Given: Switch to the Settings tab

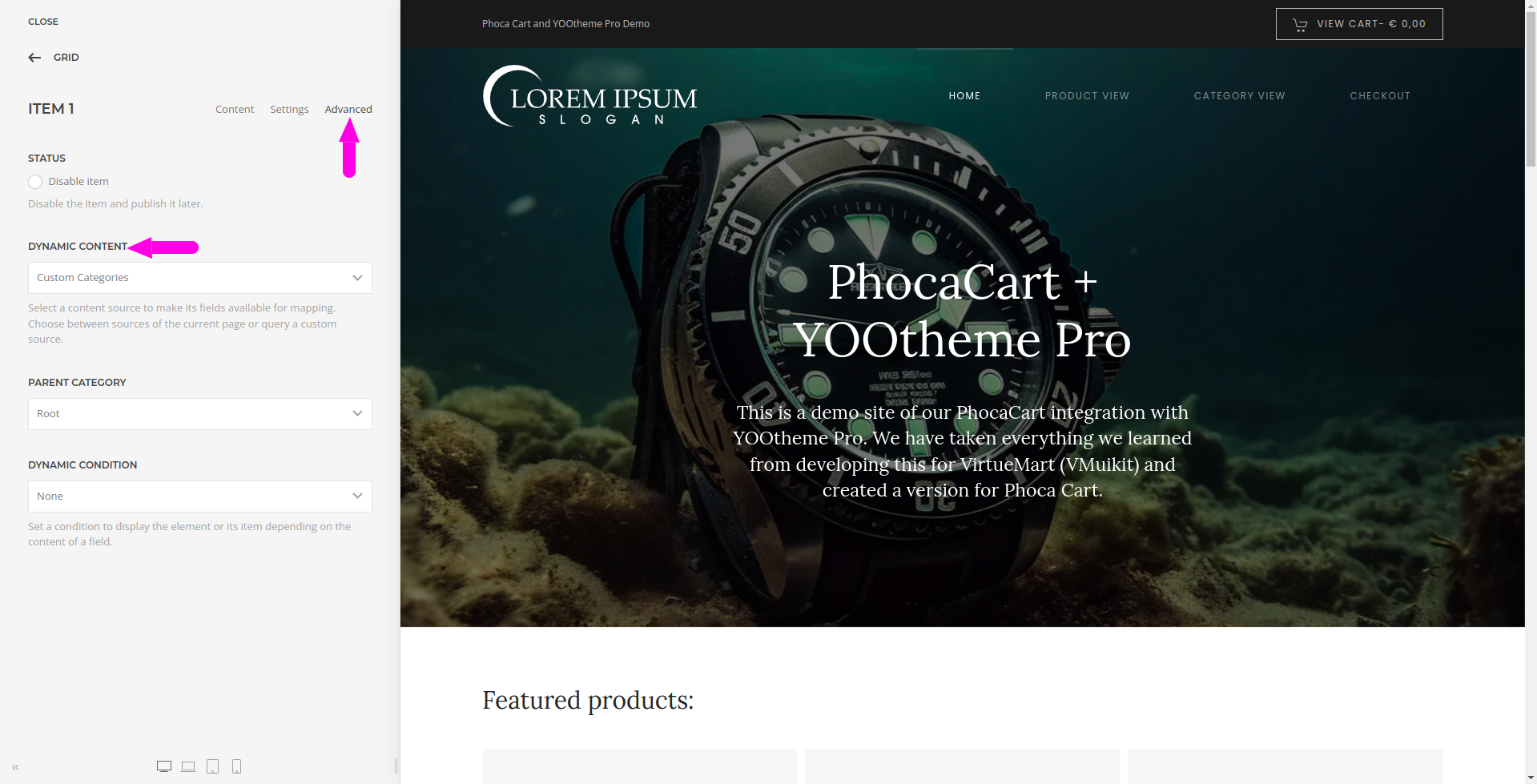Looking at the screenshot, I should point(289,110).
